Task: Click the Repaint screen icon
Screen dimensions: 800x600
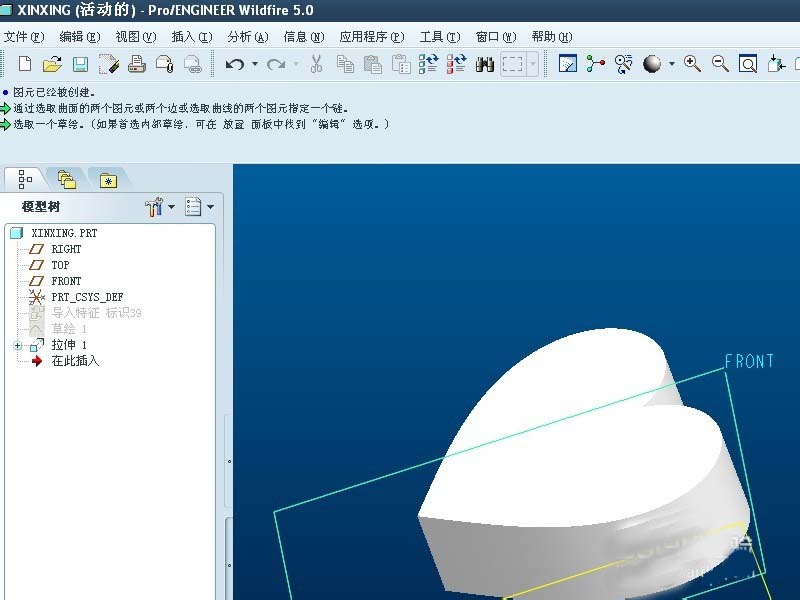Action: coord(568,64)
